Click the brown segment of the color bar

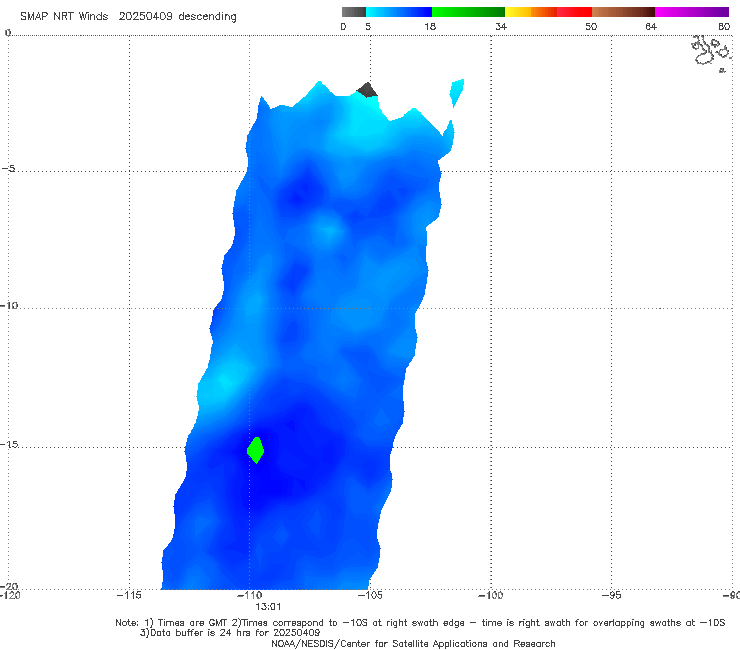click(623, 12)
